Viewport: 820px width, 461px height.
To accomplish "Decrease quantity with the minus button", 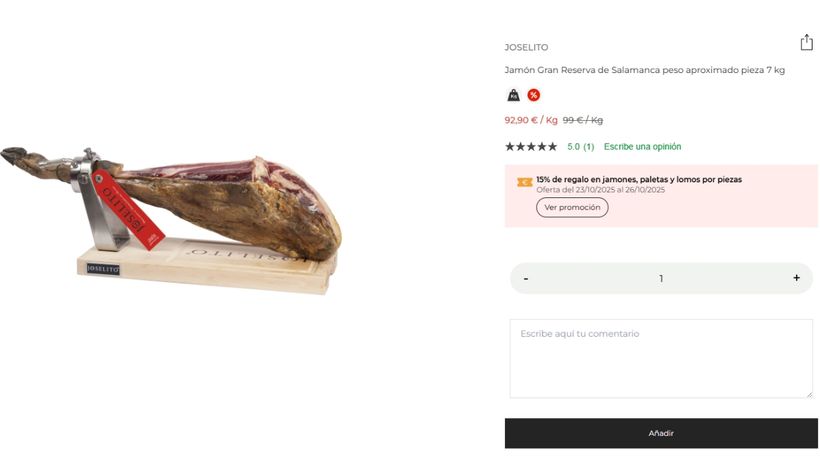I will coord(526,278).
